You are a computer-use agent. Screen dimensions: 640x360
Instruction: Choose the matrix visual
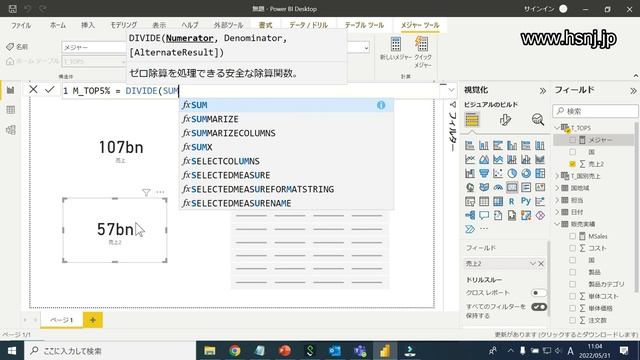pos(498,201)
